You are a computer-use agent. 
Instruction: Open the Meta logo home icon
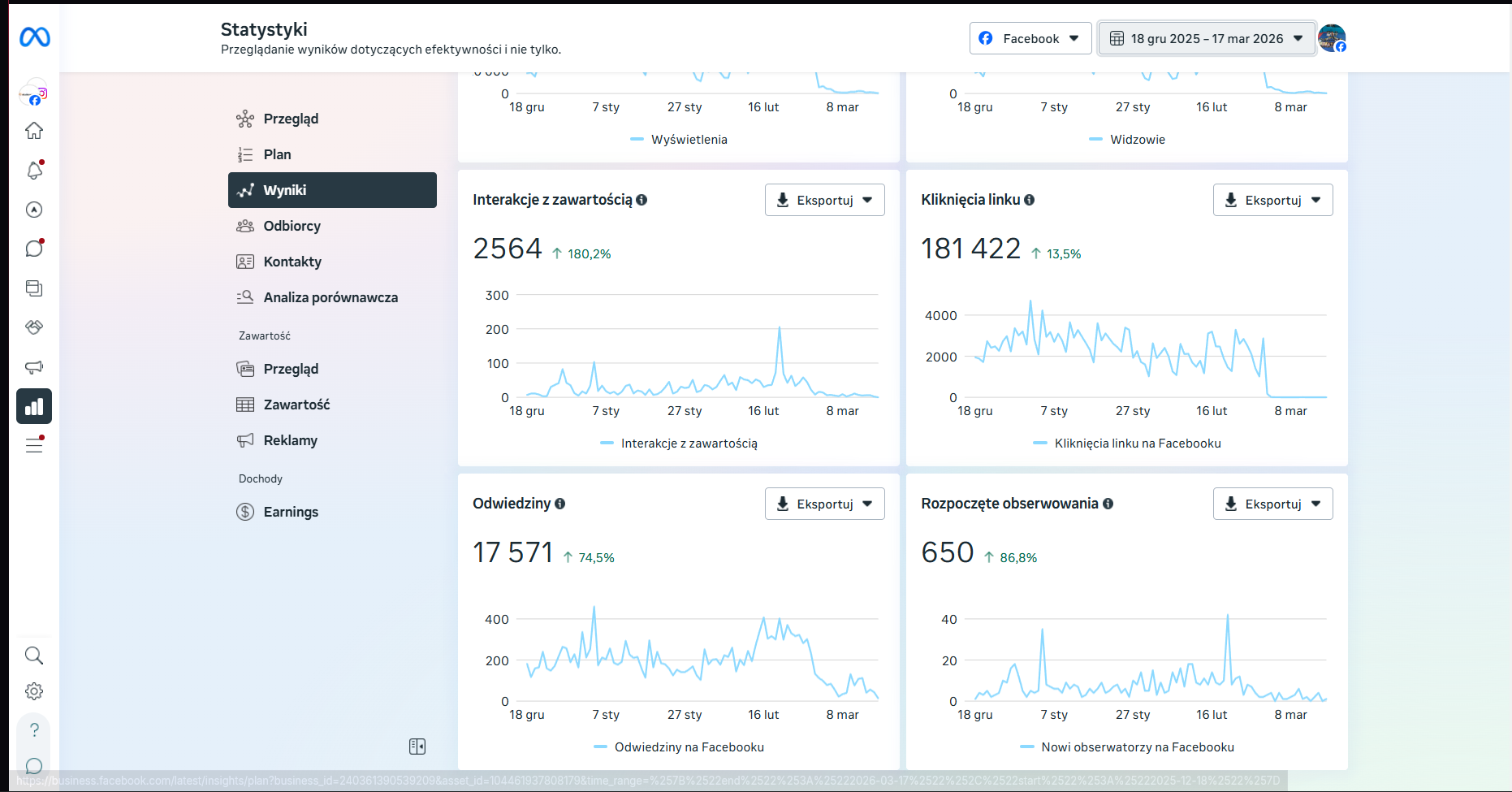35,37
